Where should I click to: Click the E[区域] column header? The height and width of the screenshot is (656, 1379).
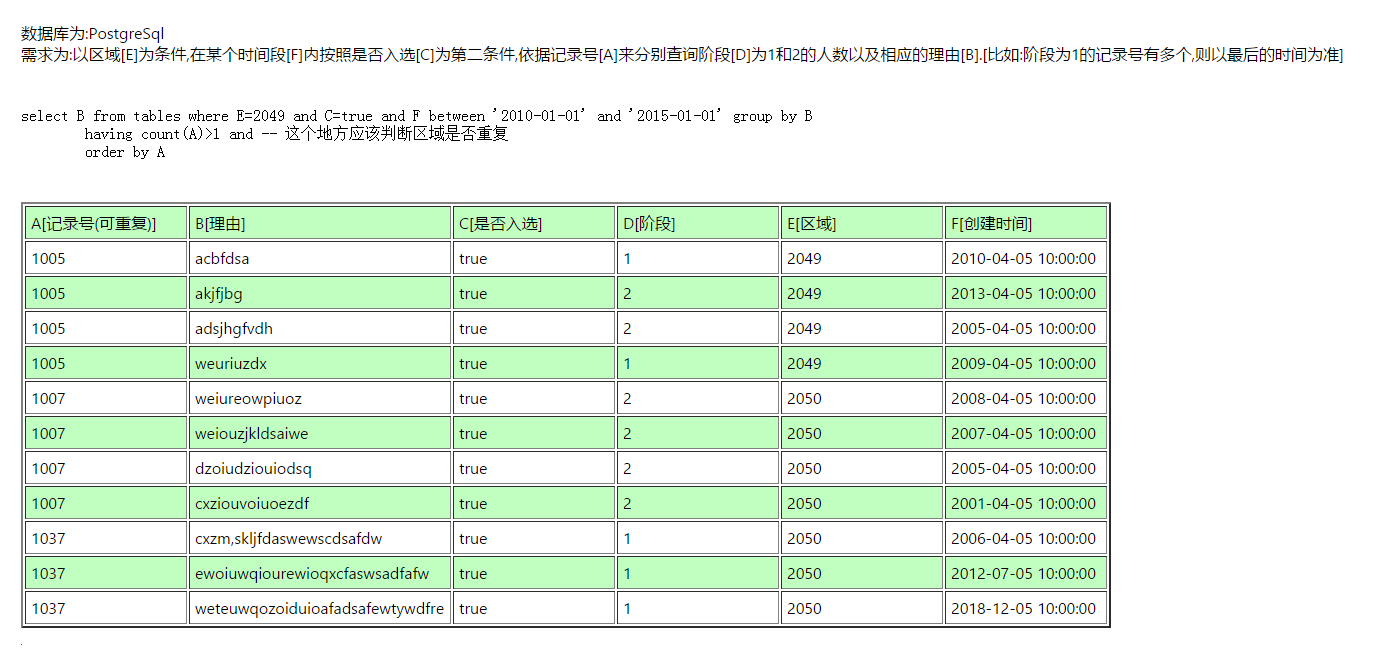(862, 224)
